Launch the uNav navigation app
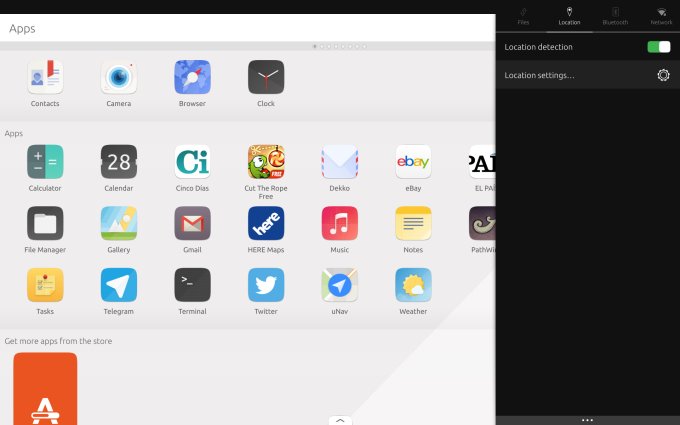Screen dimensions: 680x425 [x=340, y=285]
